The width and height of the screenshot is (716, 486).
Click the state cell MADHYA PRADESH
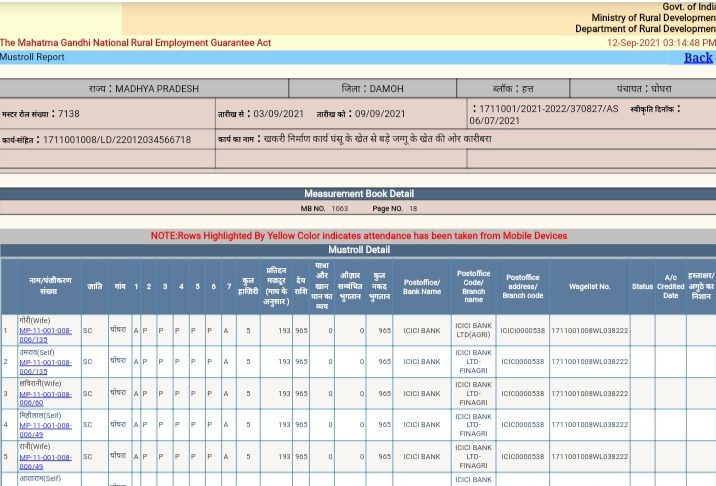coord(144,89)
